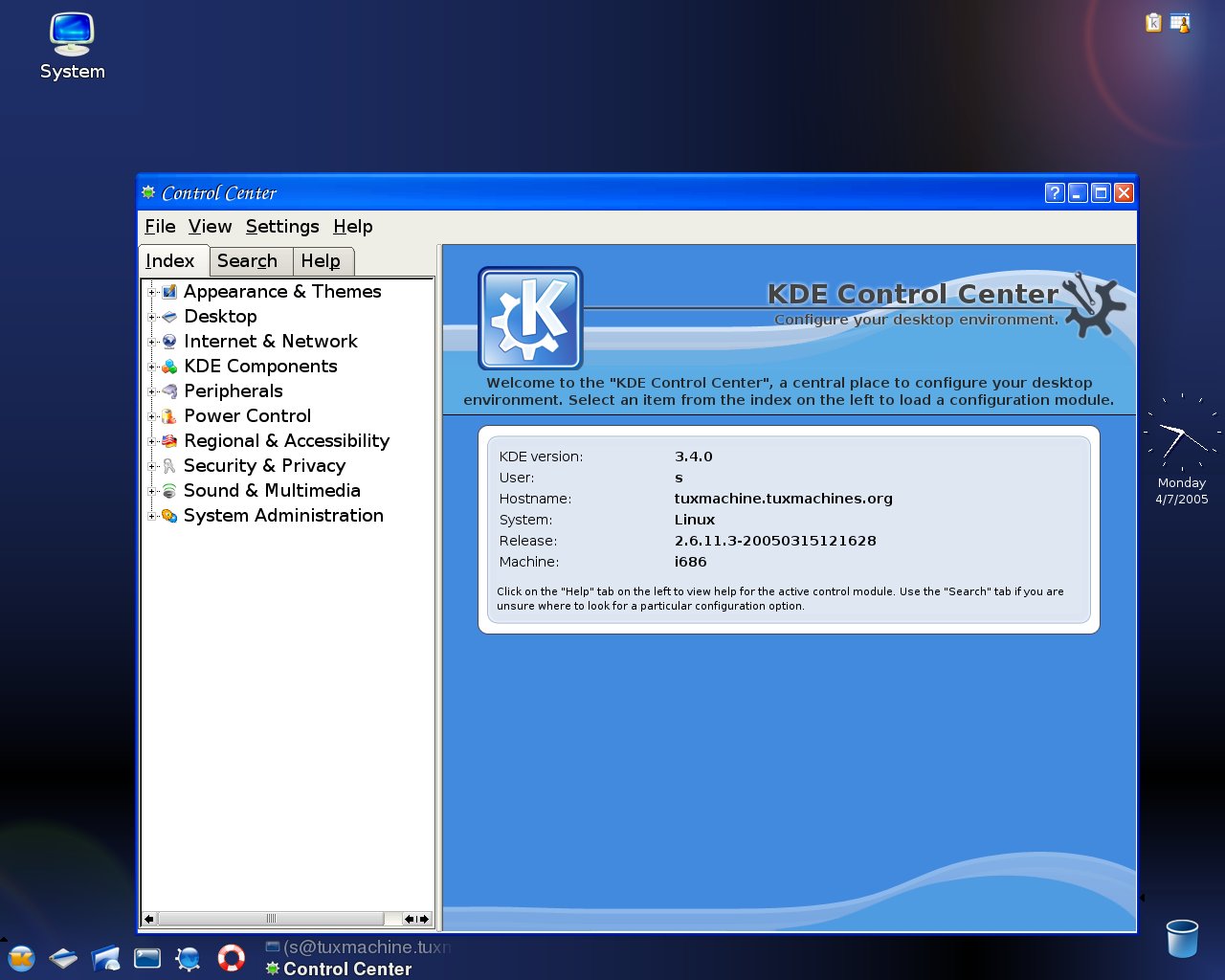1225x980 pixels.
Task: Expand the Security & Privacy tree node
Action: coord(151,466)
